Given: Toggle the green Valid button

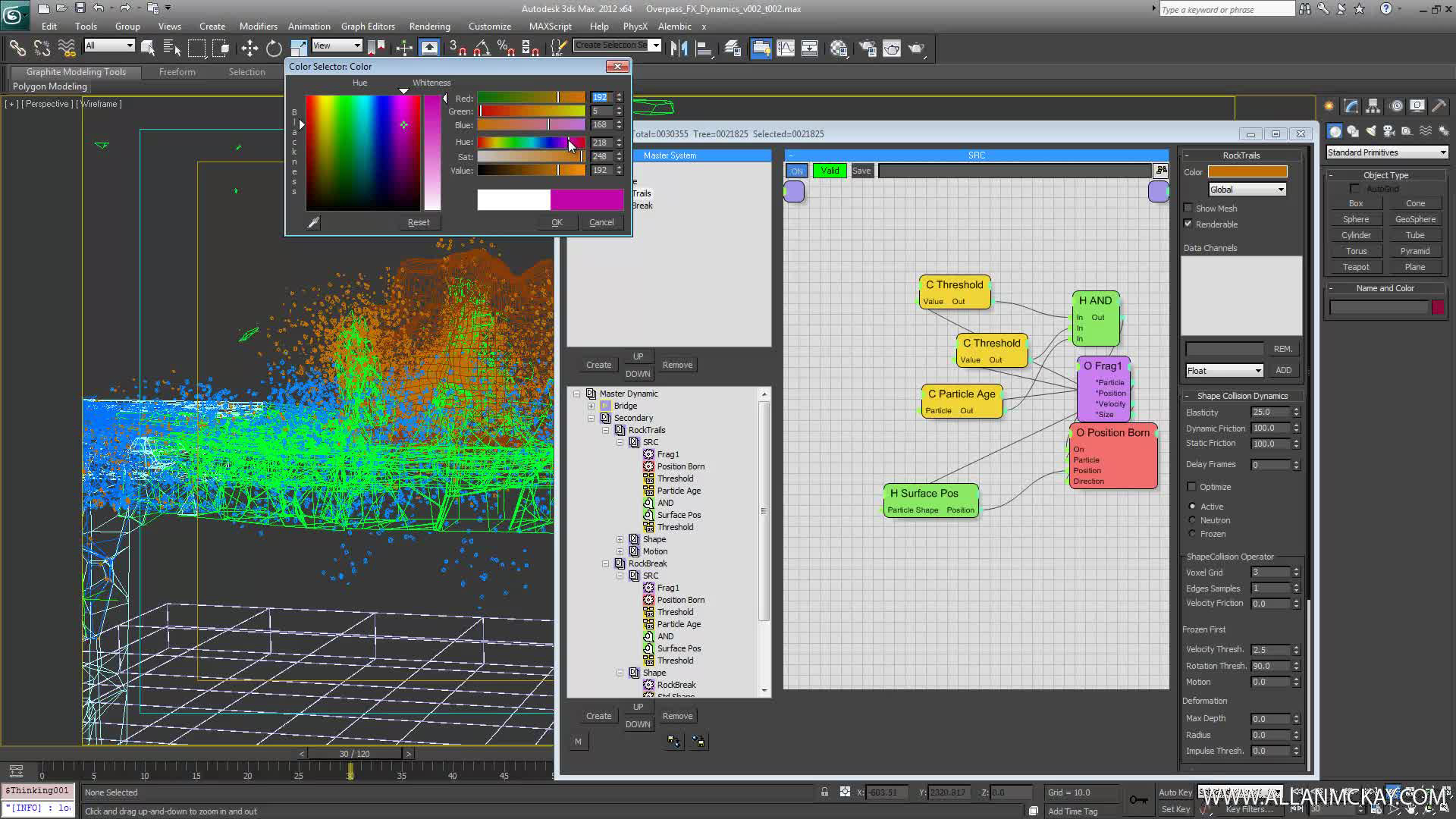Looking at the screenshot, I should (830, 171).
